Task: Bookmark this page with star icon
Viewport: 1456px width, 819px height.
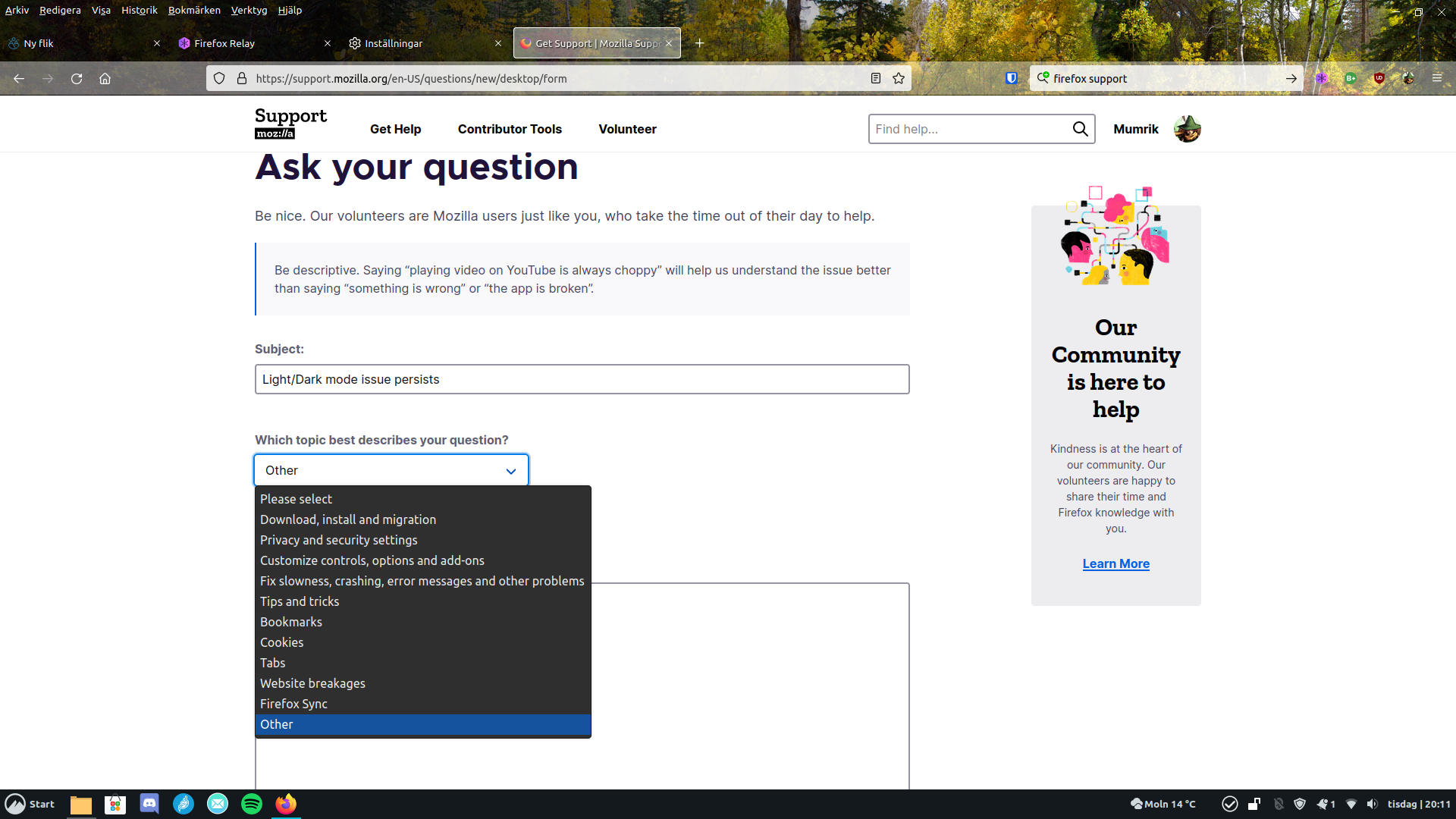Action: pyautogui.click(x=899, y=79)
